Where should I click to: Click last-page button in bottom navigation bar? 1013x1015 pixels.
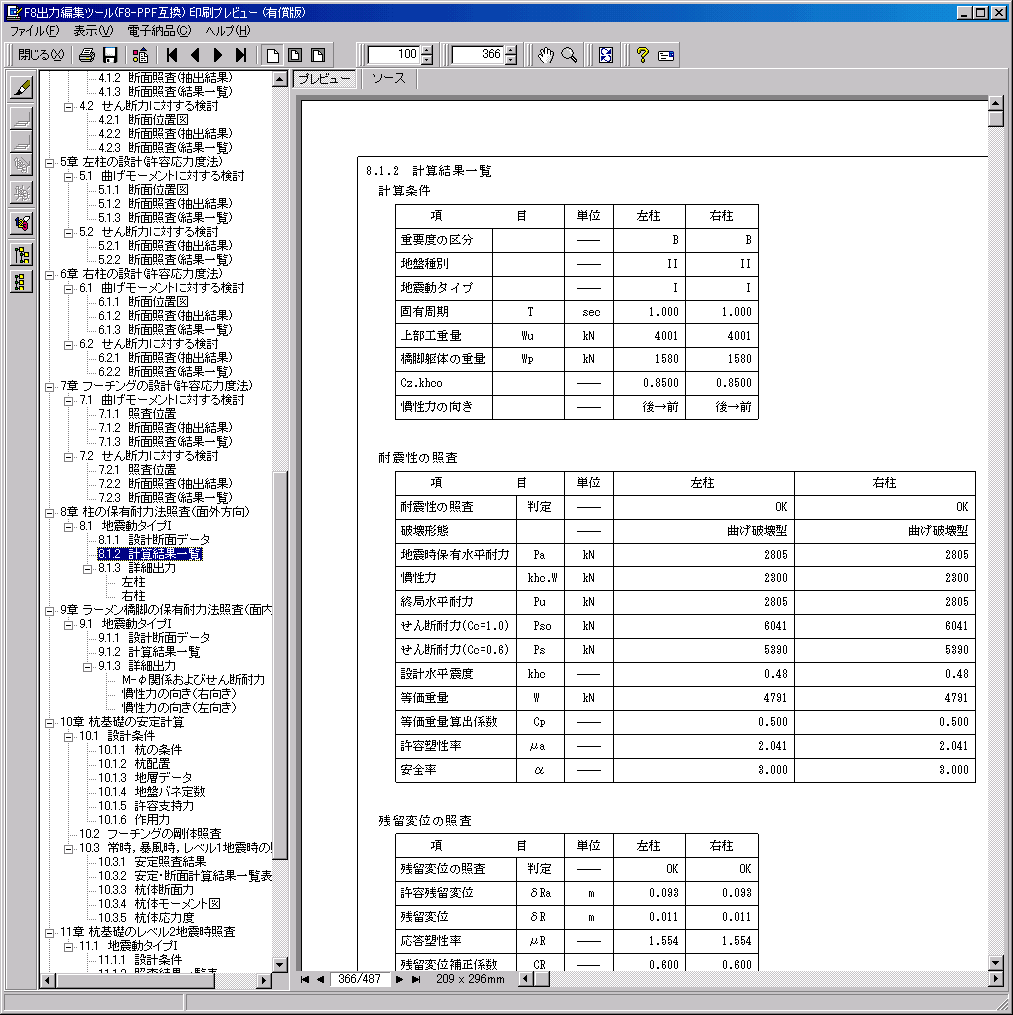416,979
